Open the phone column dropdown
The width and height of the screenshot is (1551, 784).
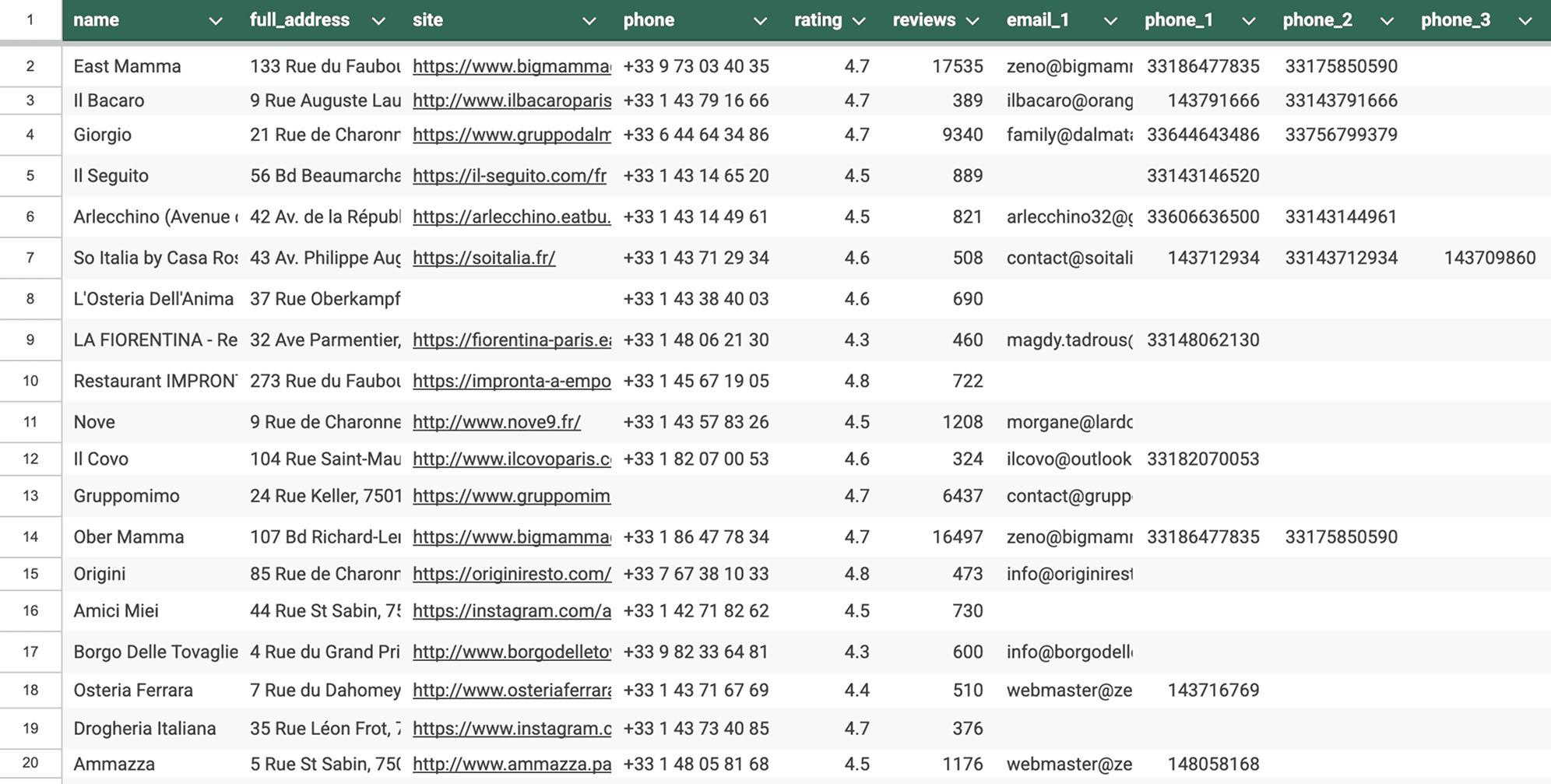click(x=759, y=20)
